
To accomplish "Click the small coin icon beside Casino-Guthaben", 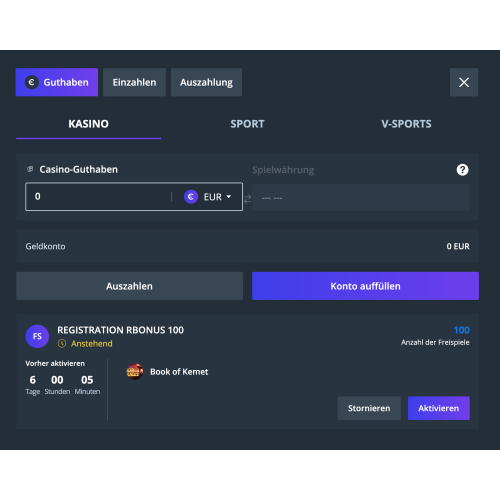I will pos(30,169).
